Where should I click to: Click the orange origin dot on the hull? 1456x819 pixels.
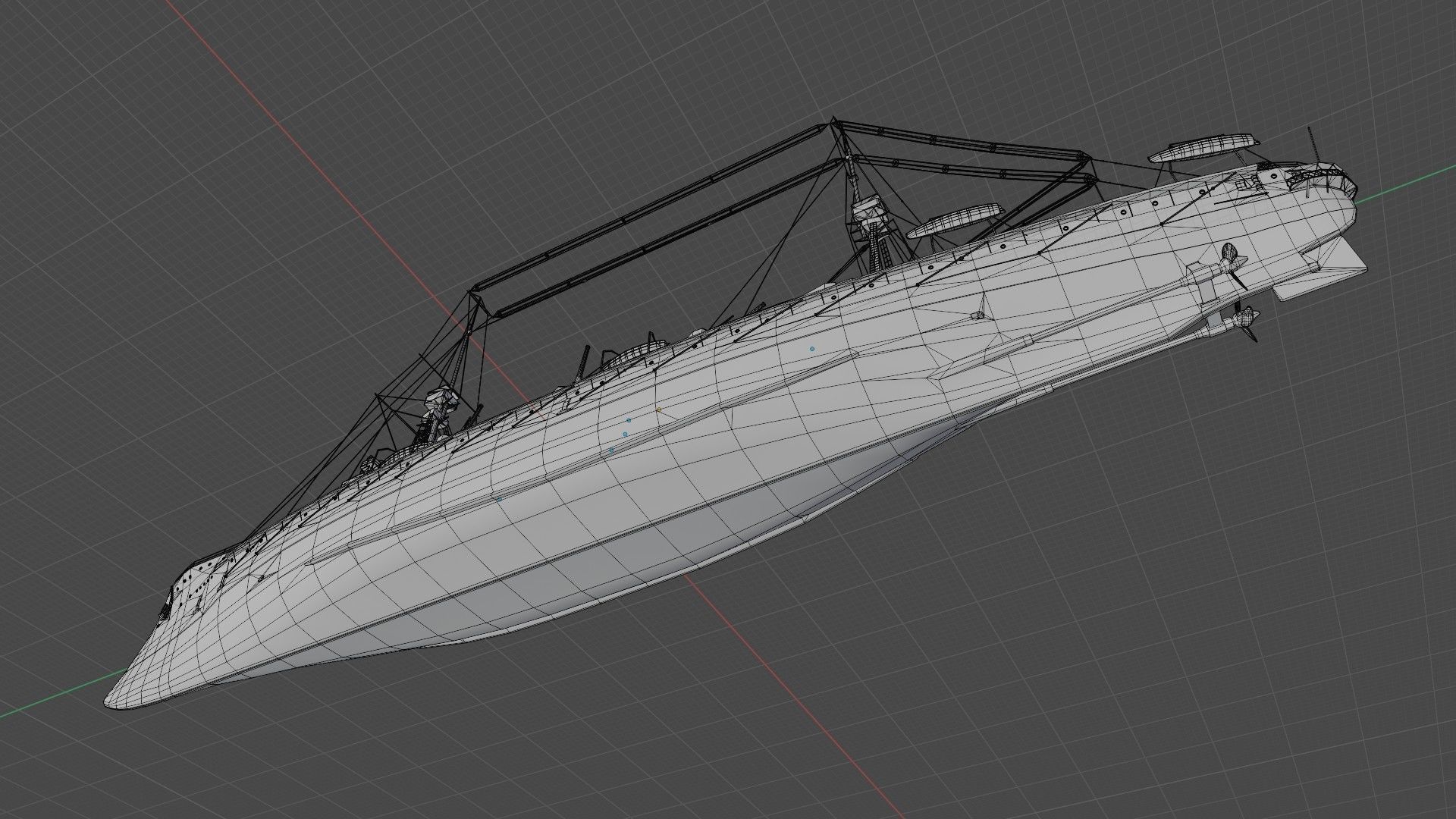click(x=659, y=409)
